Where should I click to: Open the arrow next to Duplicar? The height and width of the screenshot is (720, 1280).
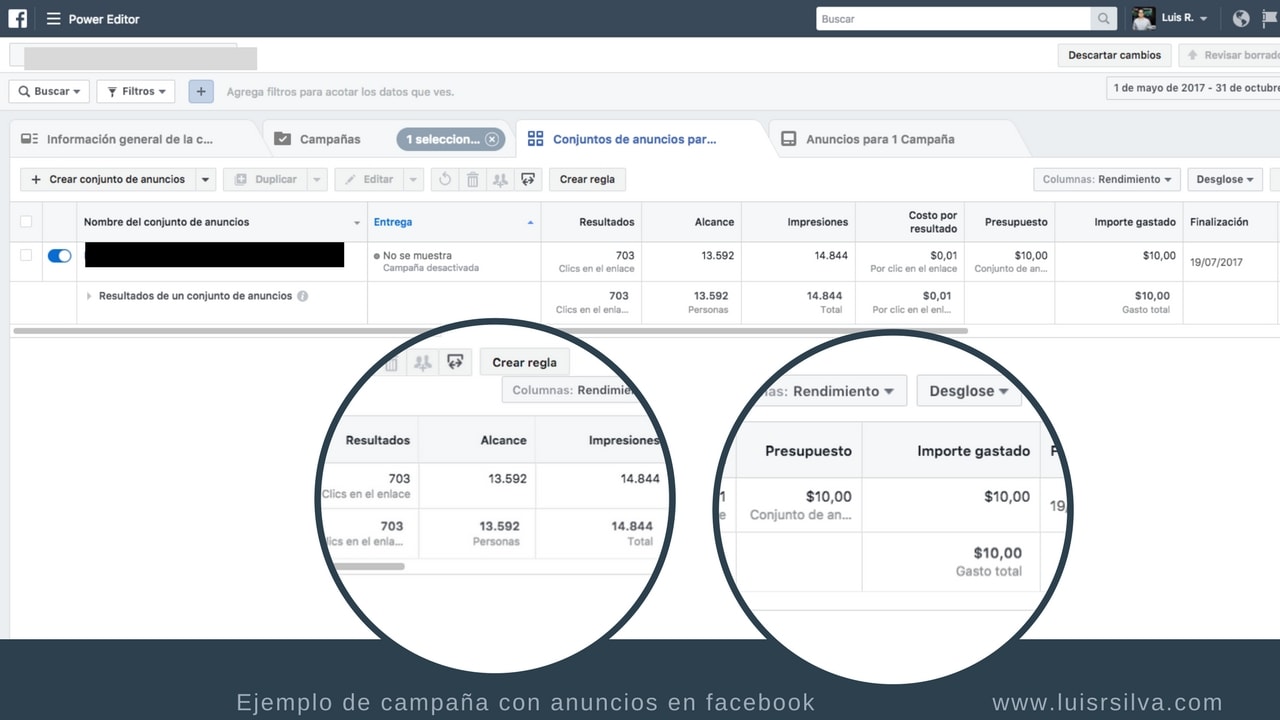317,179
